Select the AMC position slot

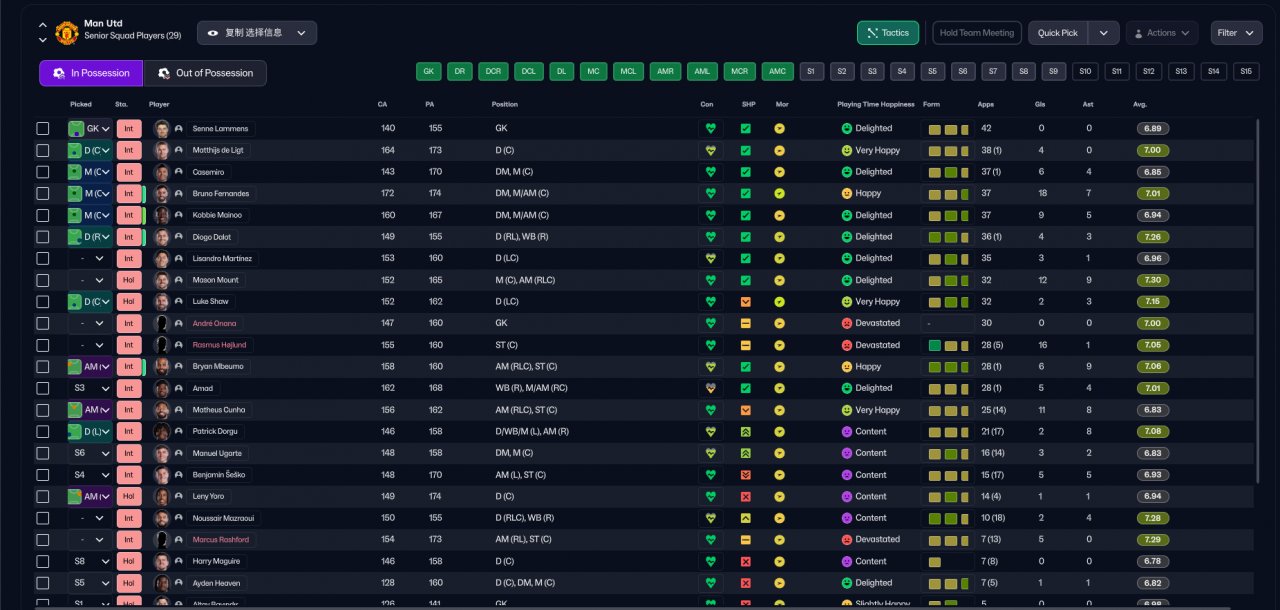(777, 72)
